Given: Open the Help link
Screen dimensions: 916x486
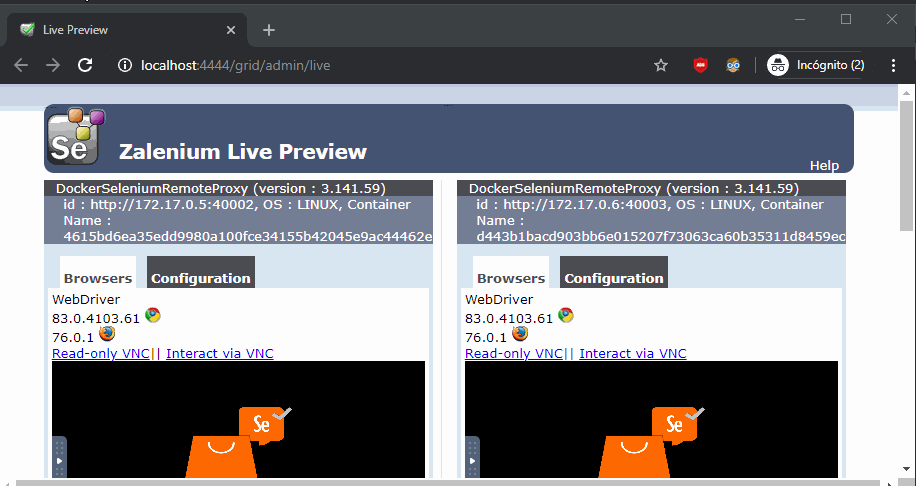Looking at the screenshot, I should click(x=824, y=165).
